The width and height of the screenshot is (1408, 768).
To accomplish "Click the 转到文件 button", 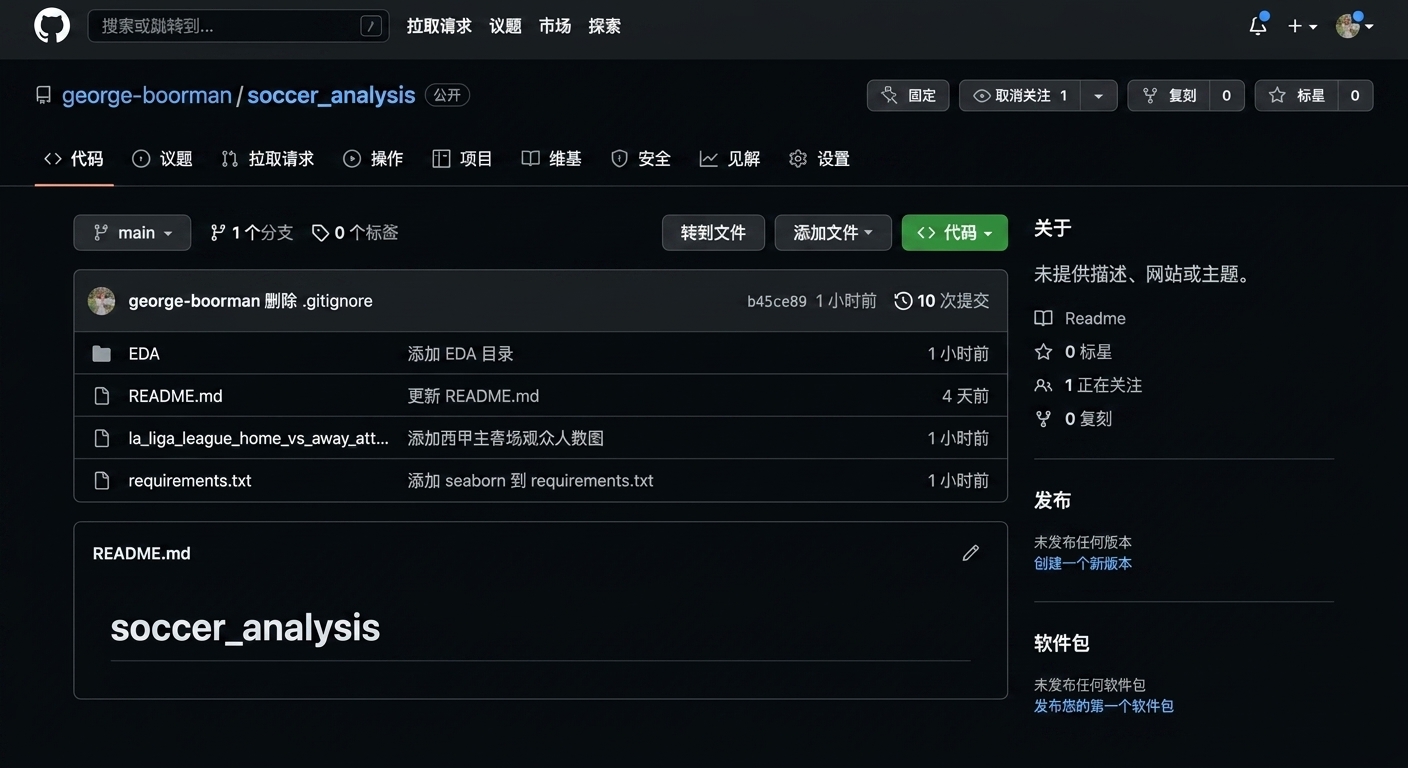I will coord(713,232).
